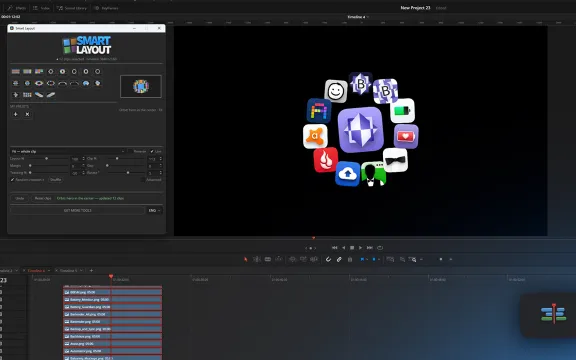The image size is (576, 360).
Task: Toggle the Random checkbox beside Shuffle
Action: [x=12, y=180]
